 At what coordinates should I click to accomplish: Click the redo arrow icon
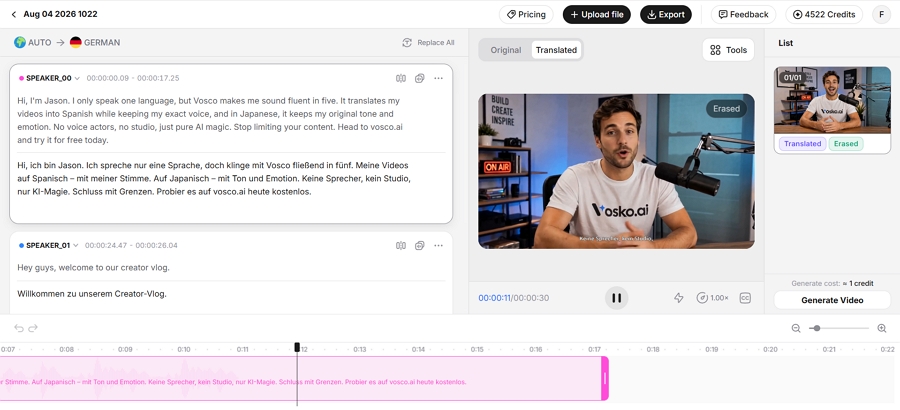click(x=33, y=328)
